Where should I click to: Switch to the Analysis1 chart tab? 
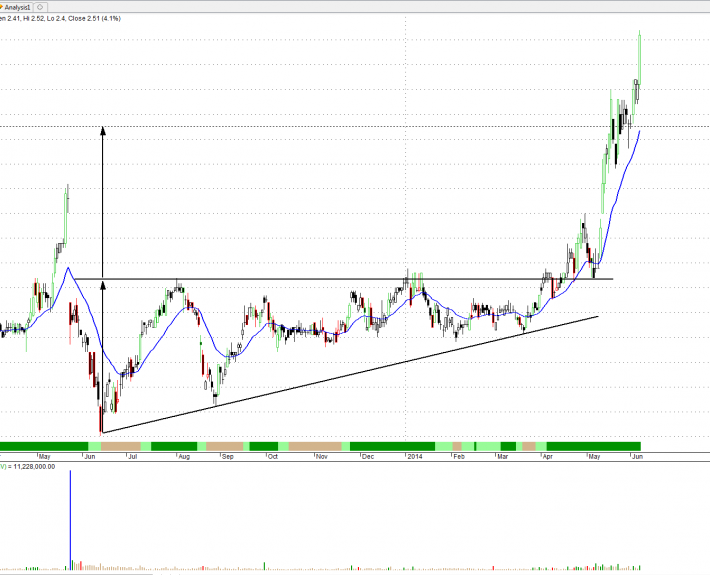point(18,6)
